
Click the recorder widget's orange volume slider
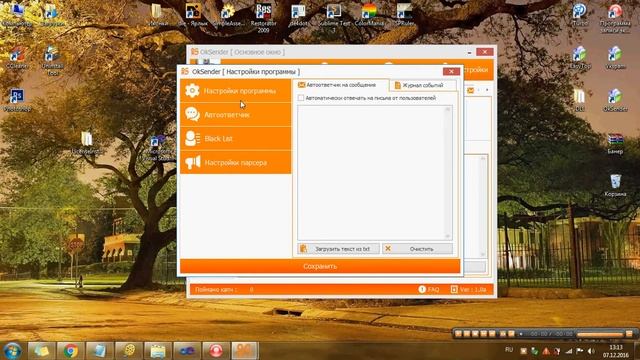point(599,334)
